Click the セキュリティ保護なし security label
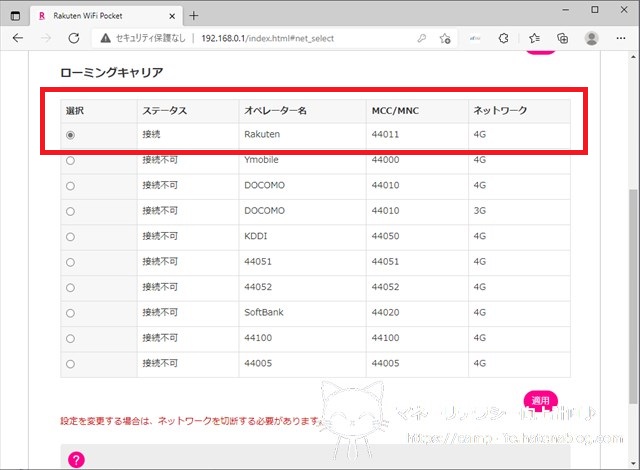 150,38
